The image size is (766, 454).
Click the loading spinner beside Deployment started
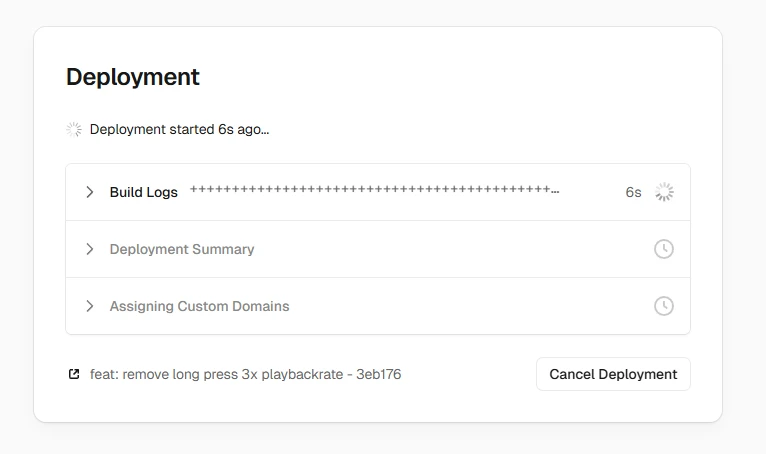pos(74,129)
